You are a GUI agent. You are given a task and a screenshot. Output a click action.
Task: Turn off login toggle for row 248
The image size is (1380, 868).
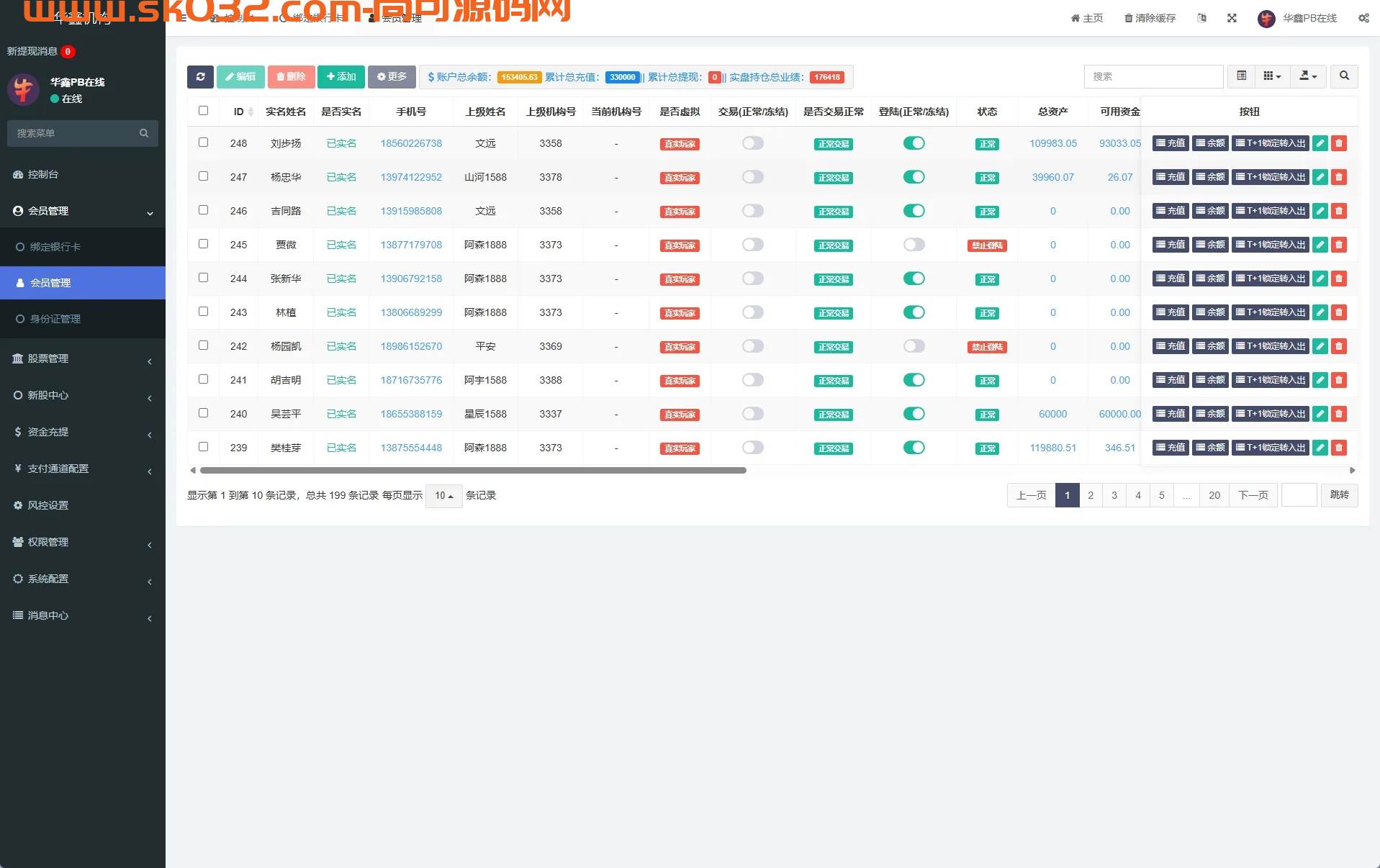pyautogui.click(x=914, y=143)
